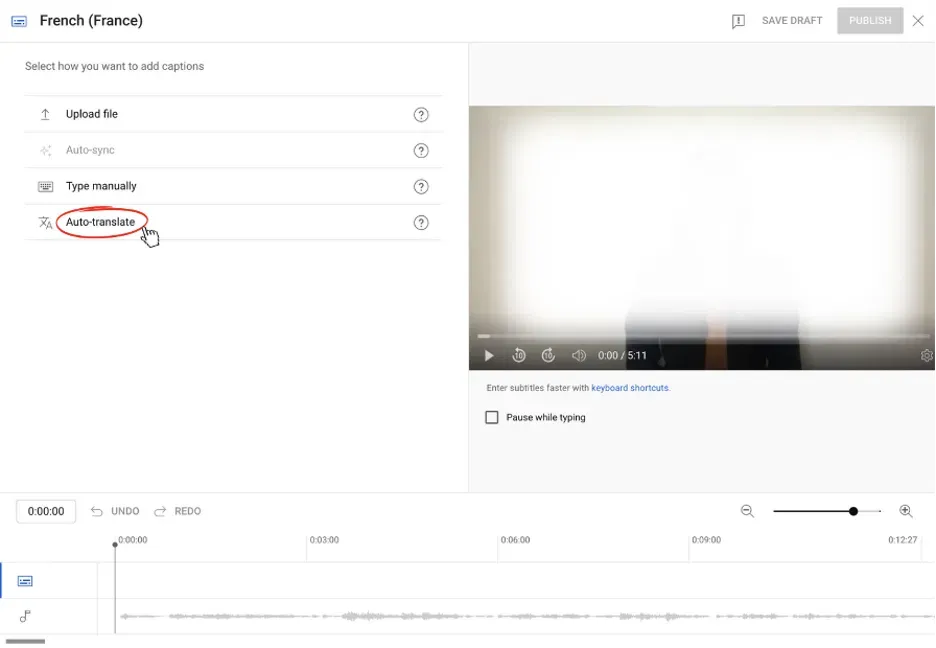Image resolution: width=936 pixels, height=648 pixels.
Task: Click the upload arrow icon
Action: point(45,114)
